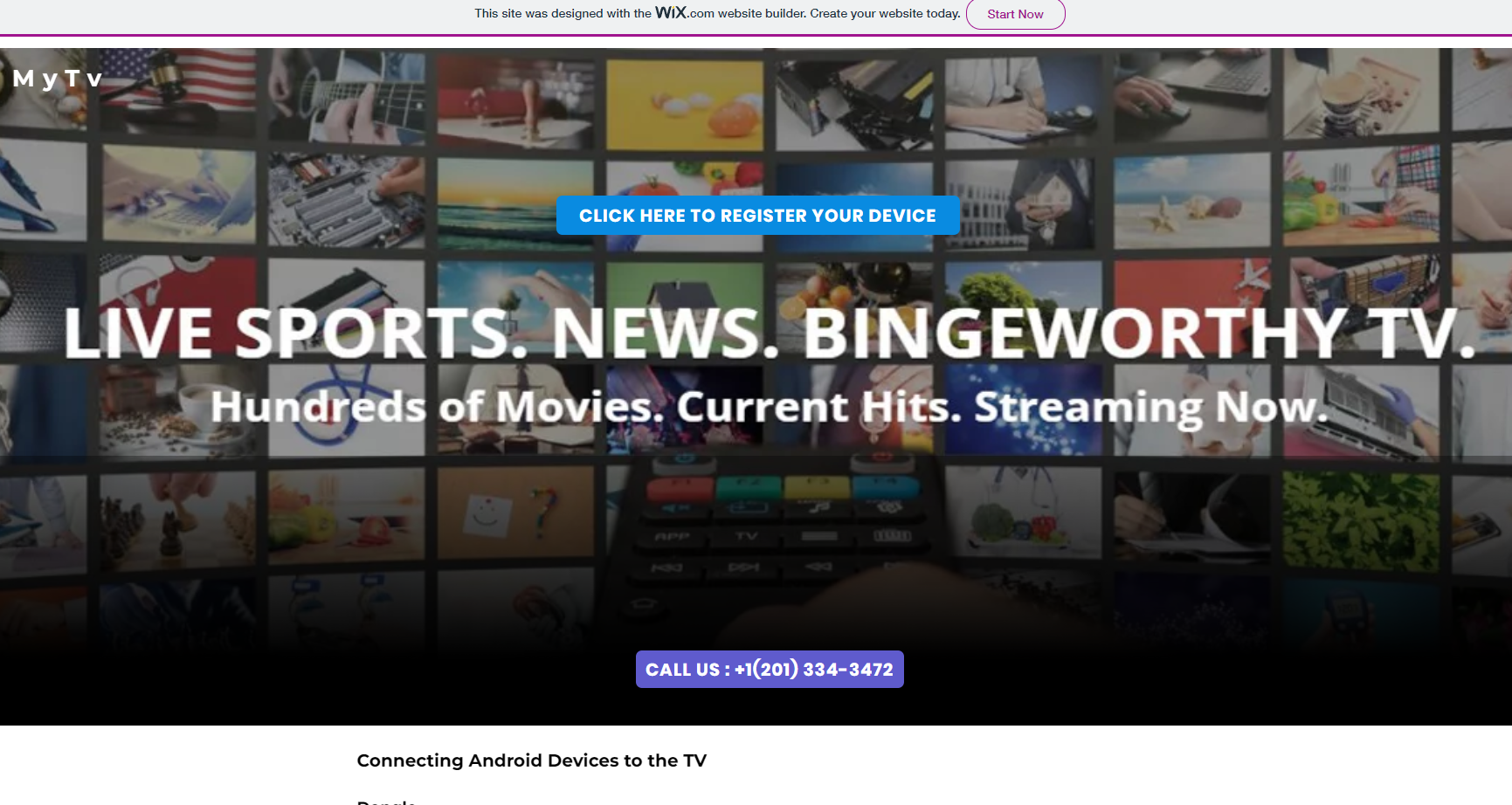Click the green leaves thumbnail
The image size is (1512, 805).
tap(1359, 519)
